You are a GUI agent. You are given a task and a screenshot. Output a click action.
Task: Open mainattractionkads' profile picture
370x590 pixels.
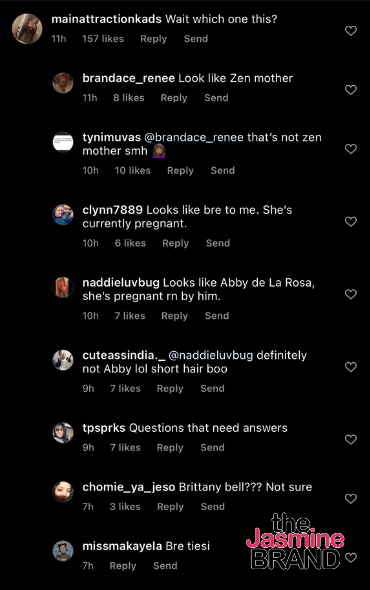point(27,29)
